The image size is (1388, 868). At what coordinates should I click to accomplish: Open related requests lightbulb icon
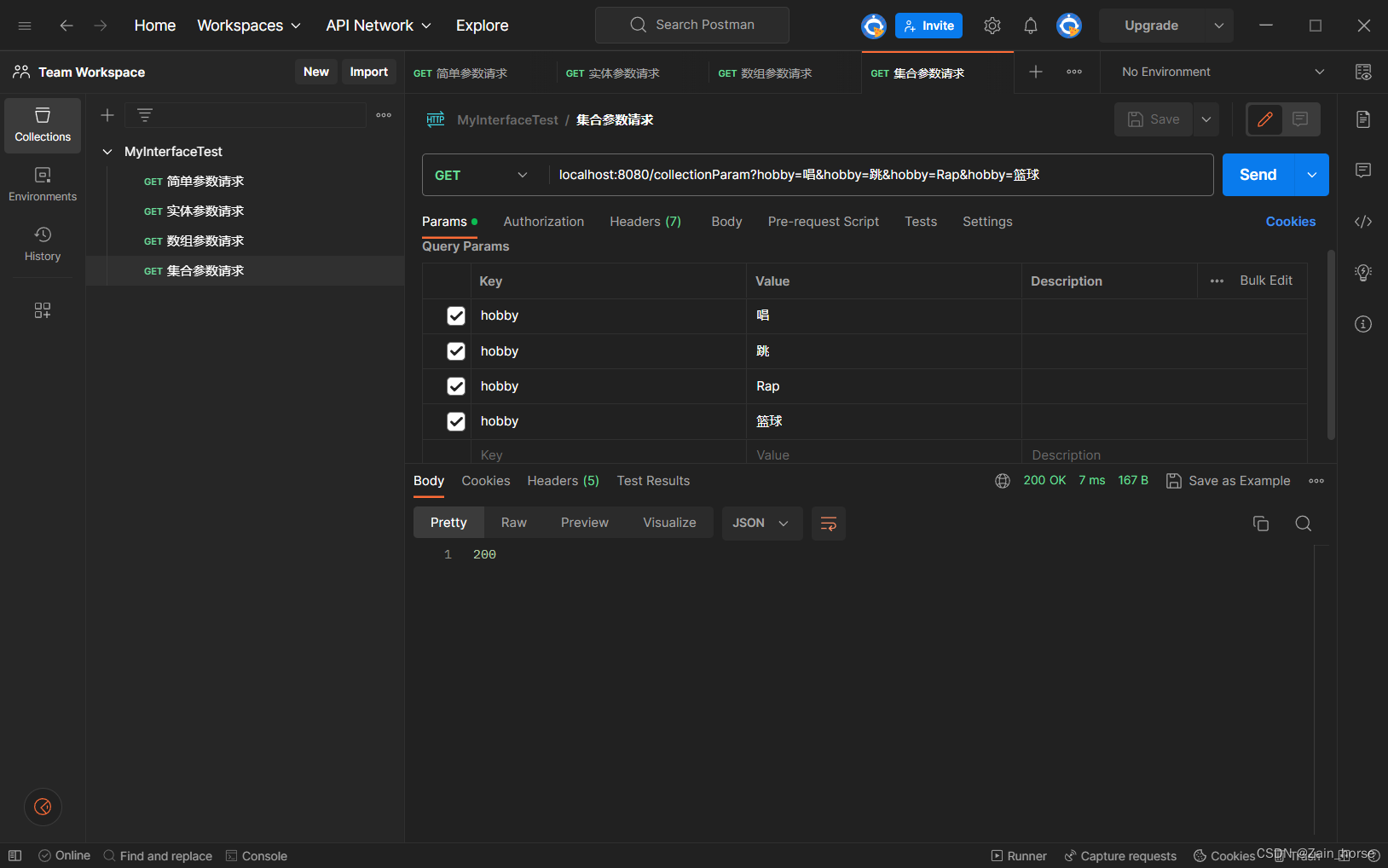coord(1363,273)
